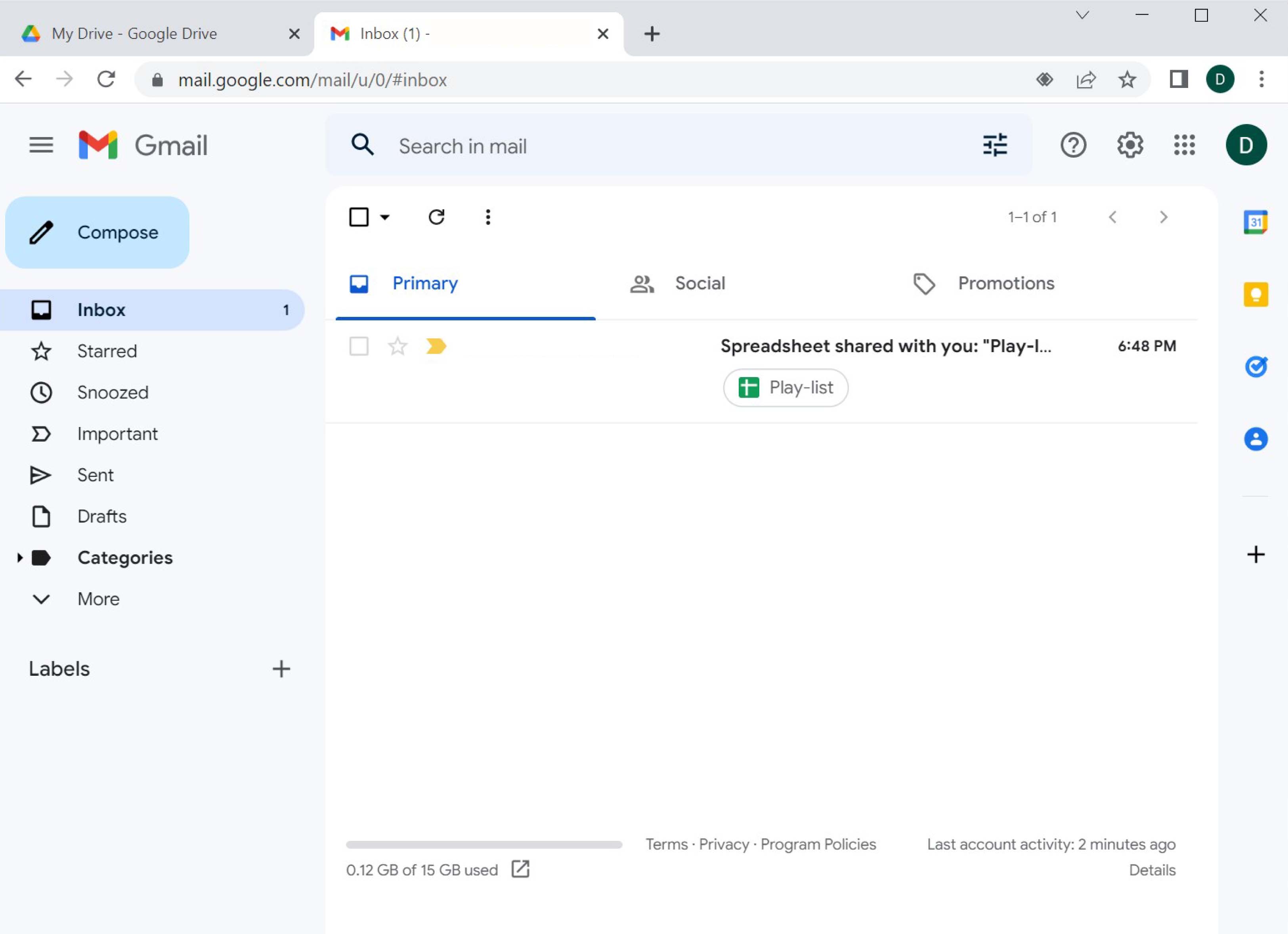Show search options filter icon

(994, 145)
